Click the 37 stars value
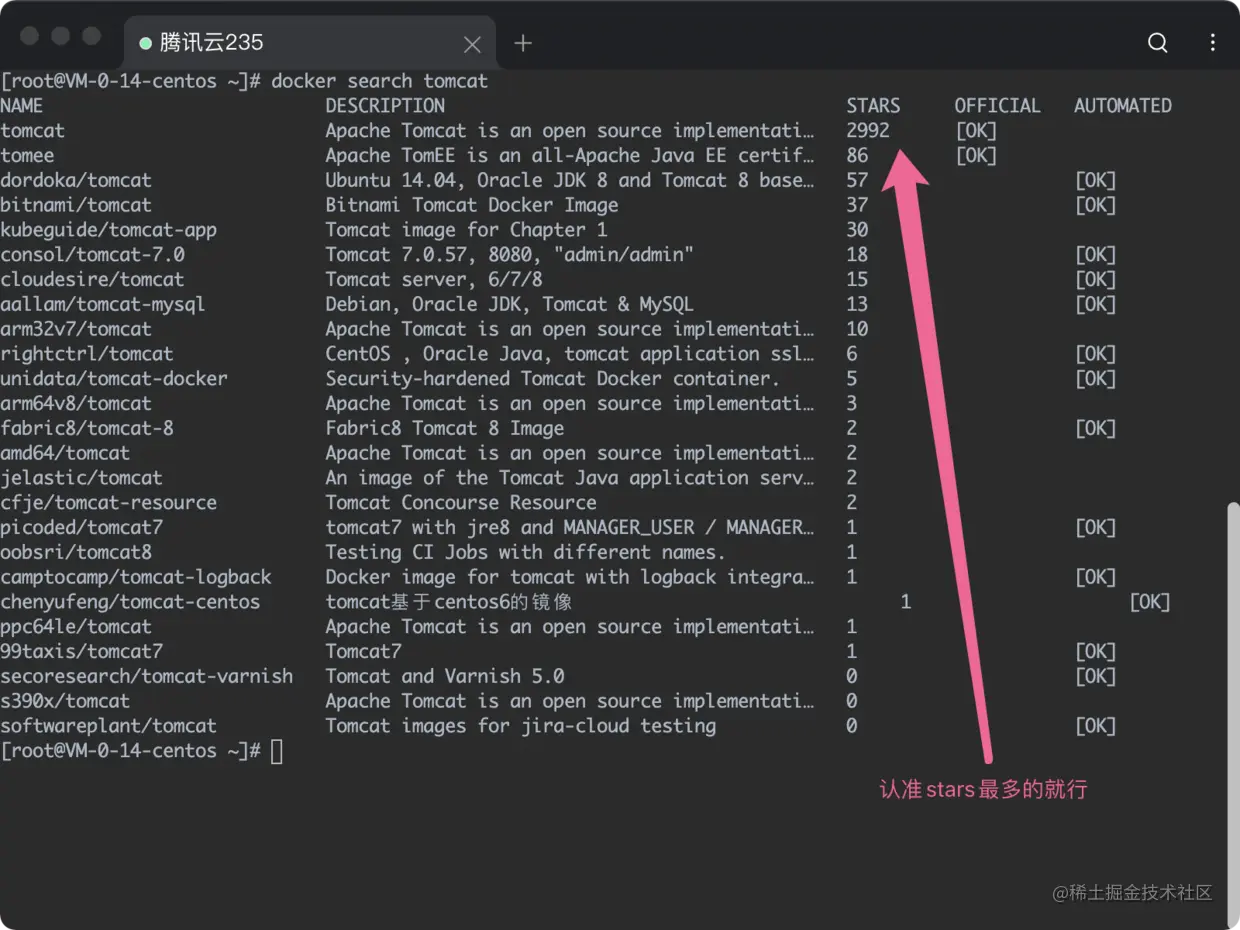The width and height of the screenshot is (1240, 930). 857,205
